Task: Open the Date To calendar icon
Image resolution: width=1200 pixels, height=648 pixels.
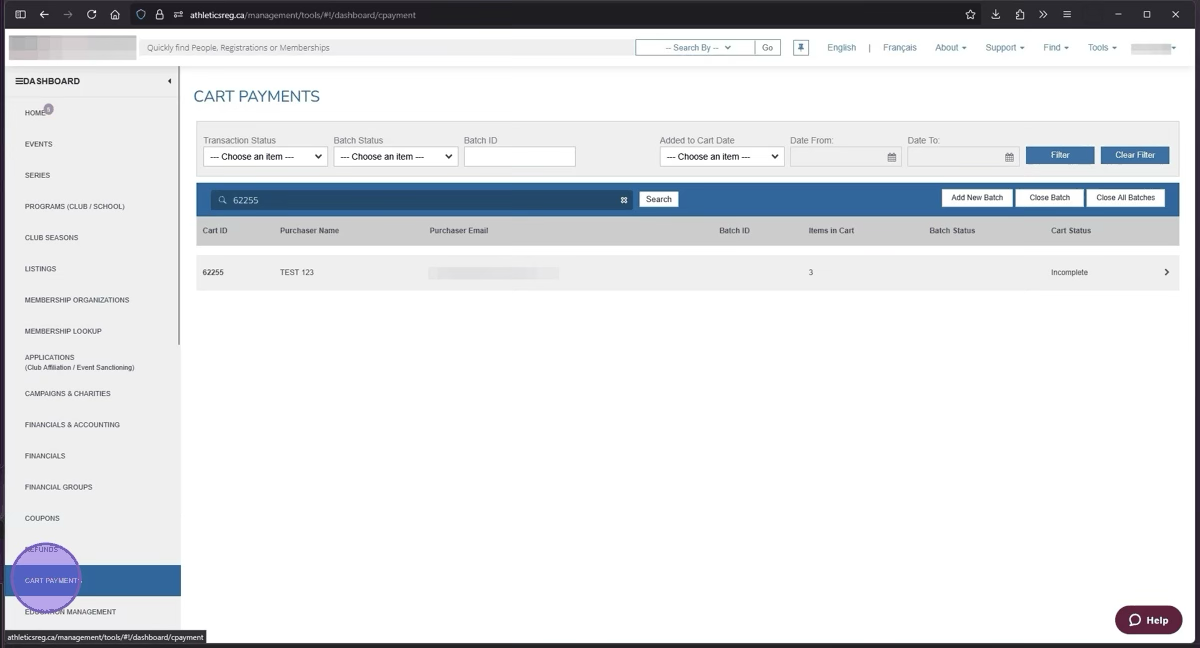Action: [x=1009, y=157]
